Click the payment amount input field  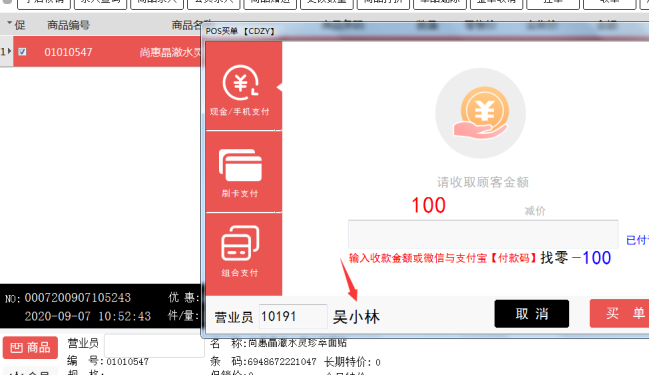tap(483, 234)
